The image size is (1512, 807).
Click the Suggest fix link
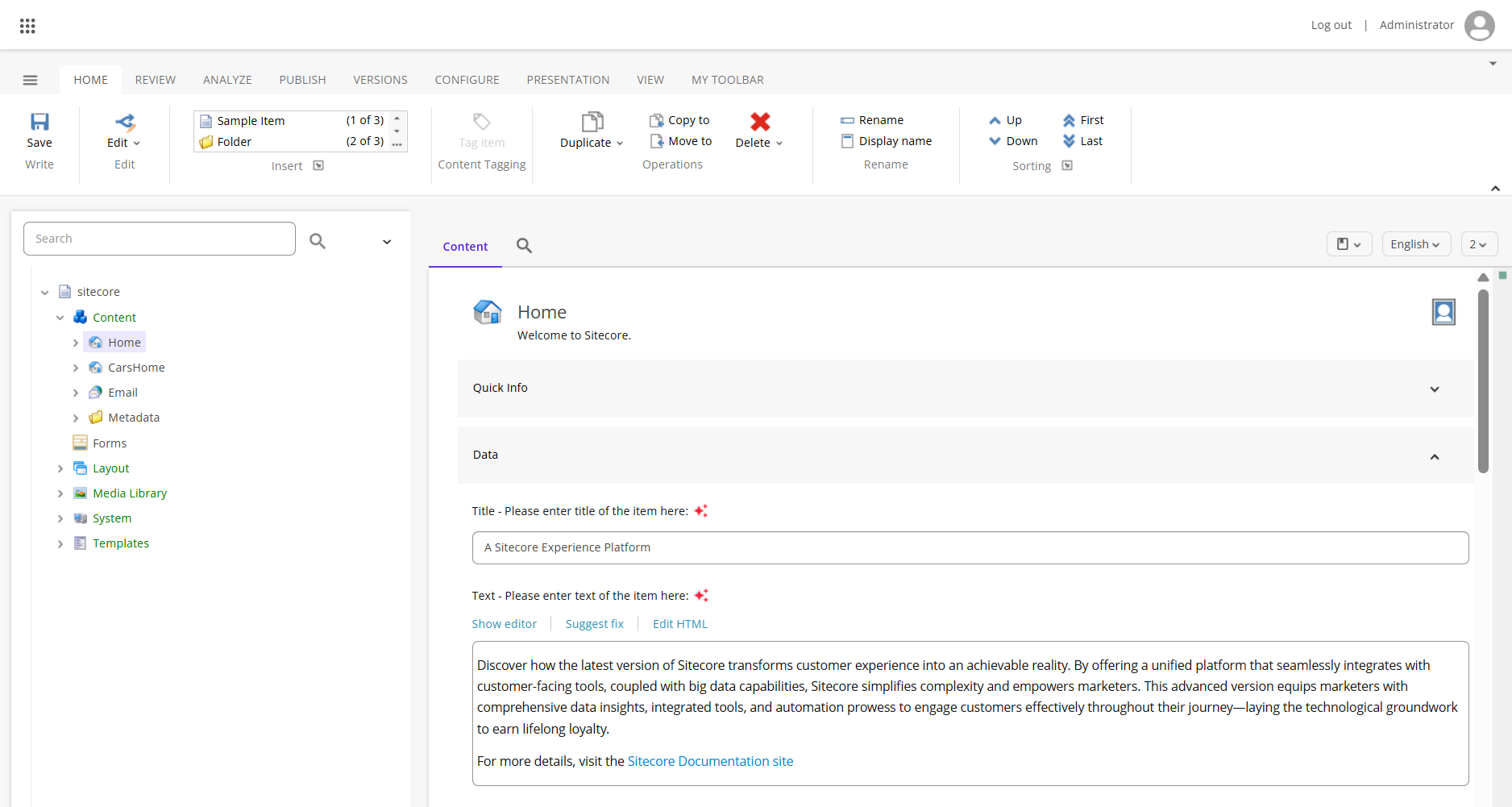(x=595, y=624)
